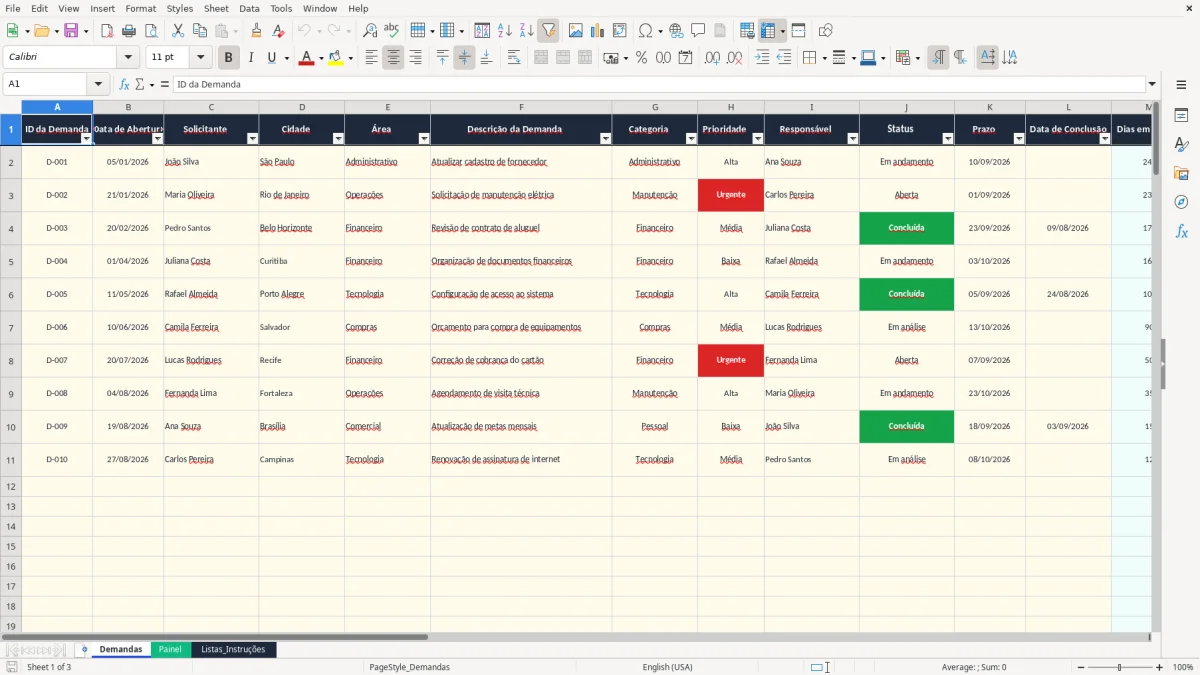The width and height of the screenshot is (1200, 675).
Task: Open the Cidade column filter dropdown
Action: 338,139
